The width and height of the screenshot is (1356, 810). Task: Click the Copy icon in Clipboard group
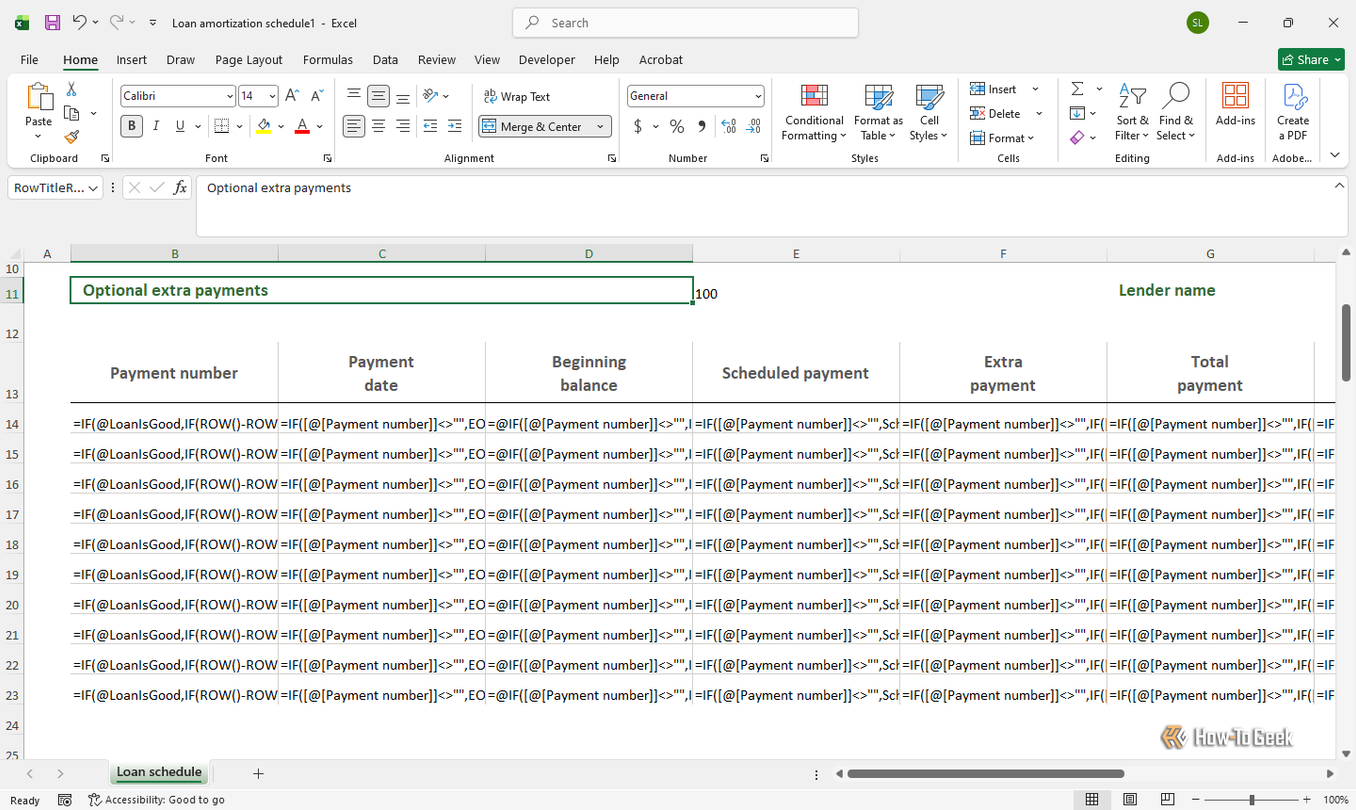point(72,113)
